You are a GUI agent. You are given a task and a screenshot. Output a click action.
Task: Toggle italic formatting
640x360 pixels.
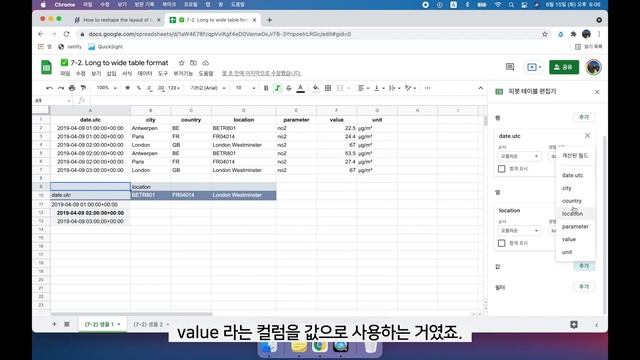[x=278, y=88]
